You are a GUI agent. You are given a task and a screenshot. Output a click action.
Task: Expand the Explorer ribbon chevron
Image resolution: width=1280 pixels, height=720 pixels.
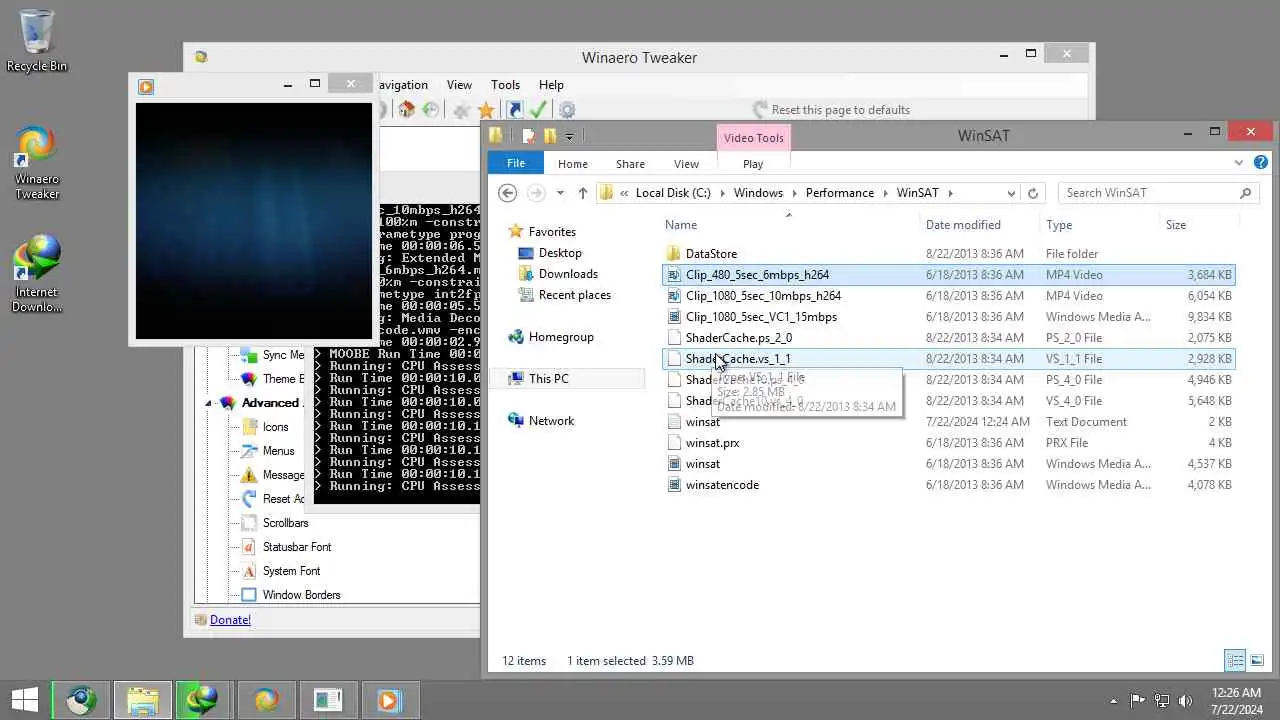(x=1240, y=163)
